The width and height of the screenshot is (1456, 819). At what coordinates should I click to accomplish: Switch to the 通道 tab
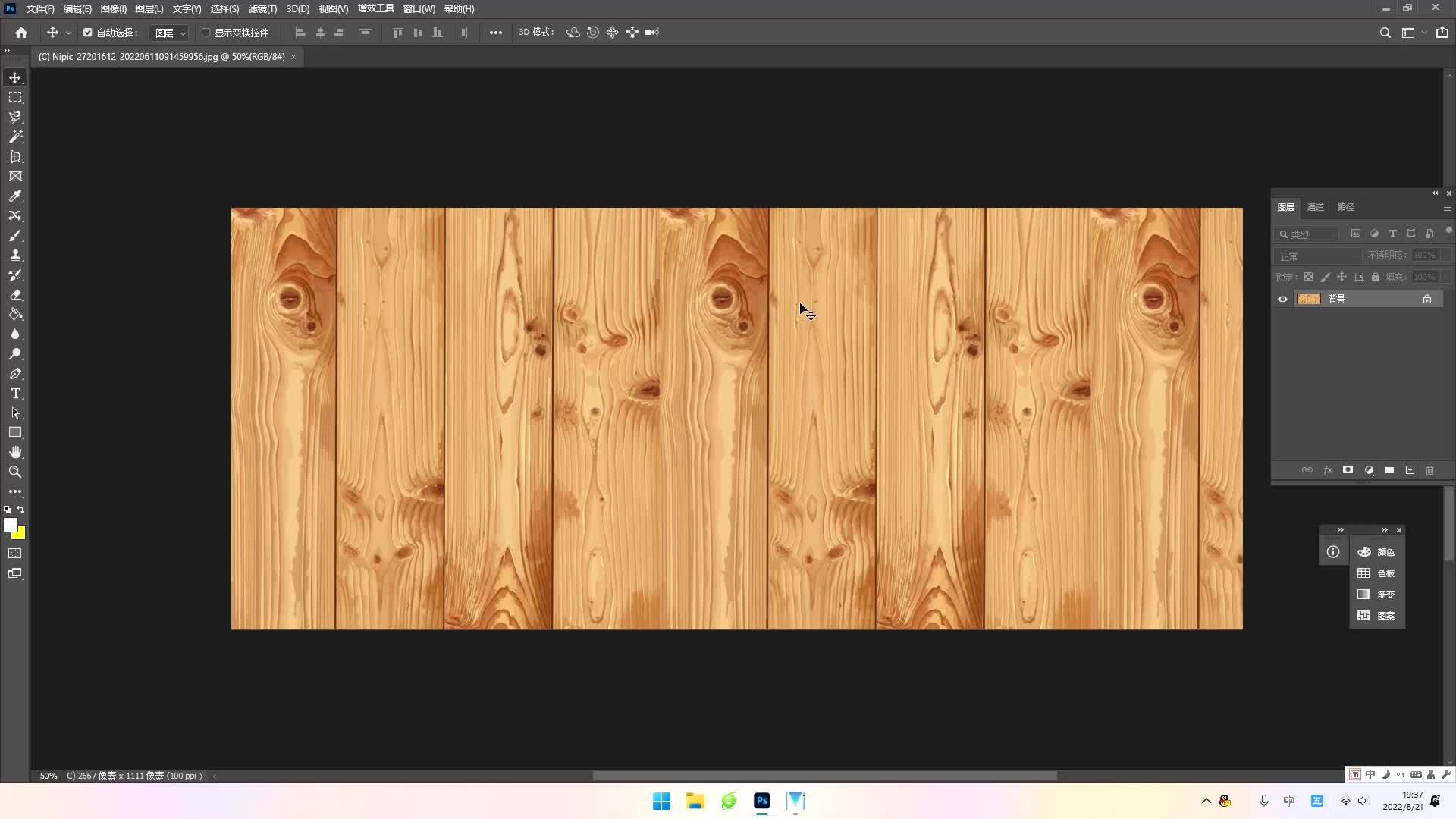pyautogui.click(x=1317, y=206)
